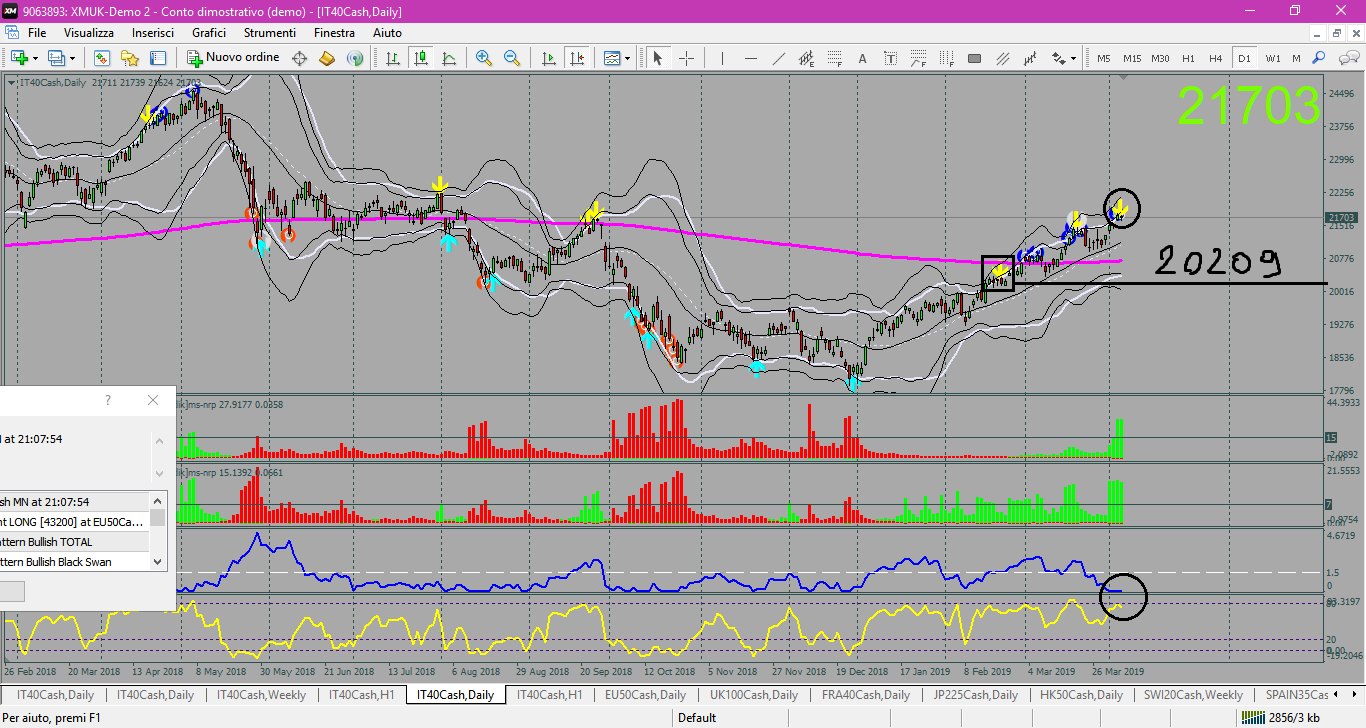Select the D1 timeframe button

(1244, 58)
